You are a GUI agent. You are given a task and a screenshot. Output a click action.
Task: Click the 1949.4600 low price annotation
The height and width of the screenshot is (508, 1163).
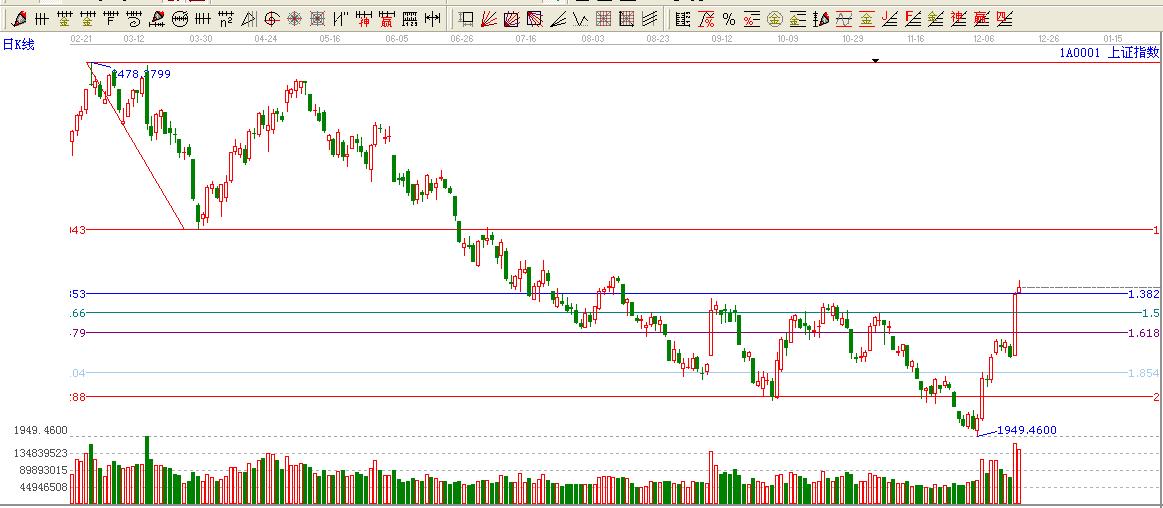pos(1026,430)
